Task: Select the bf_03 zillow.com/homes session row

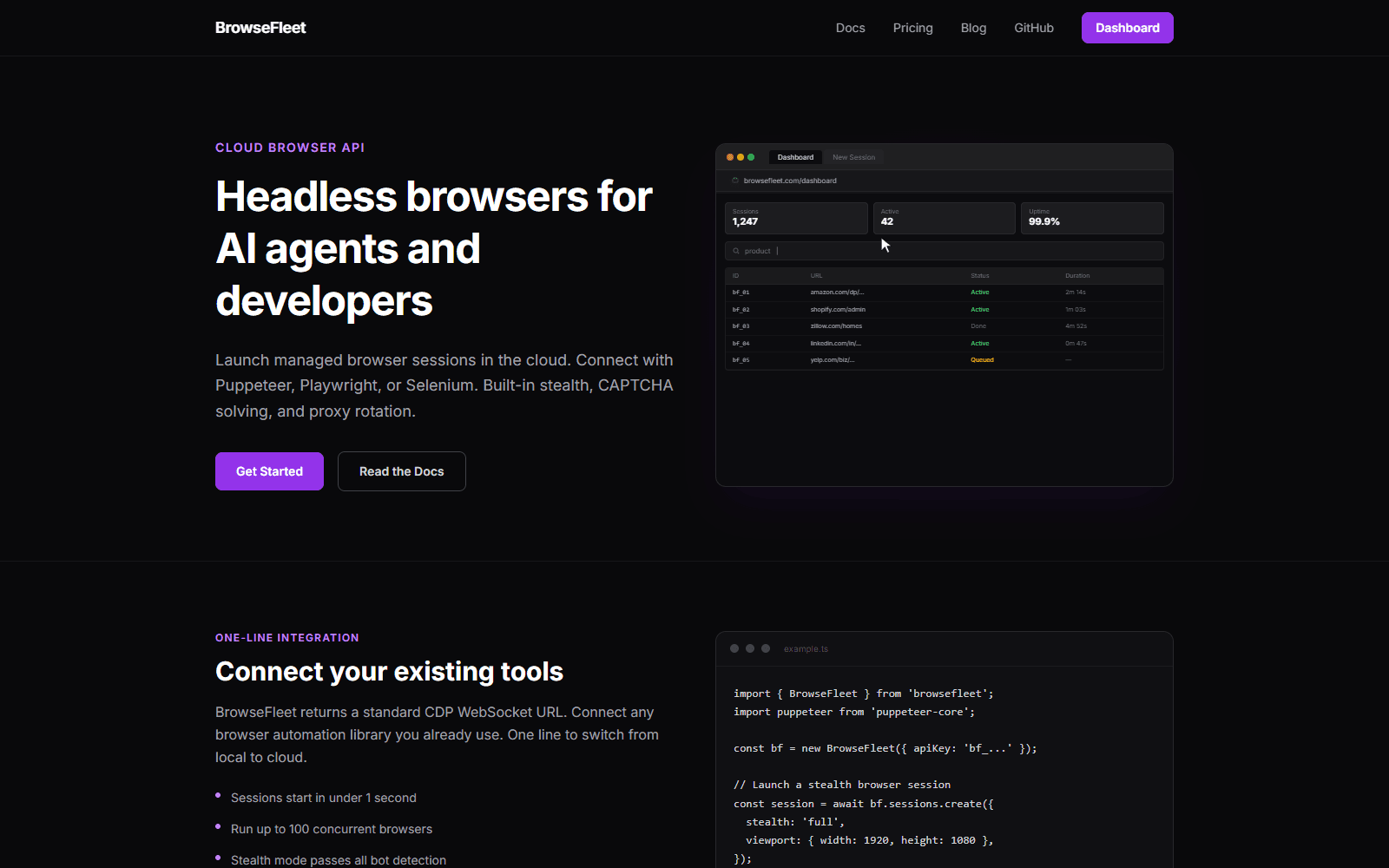Action: pos(944,325)
